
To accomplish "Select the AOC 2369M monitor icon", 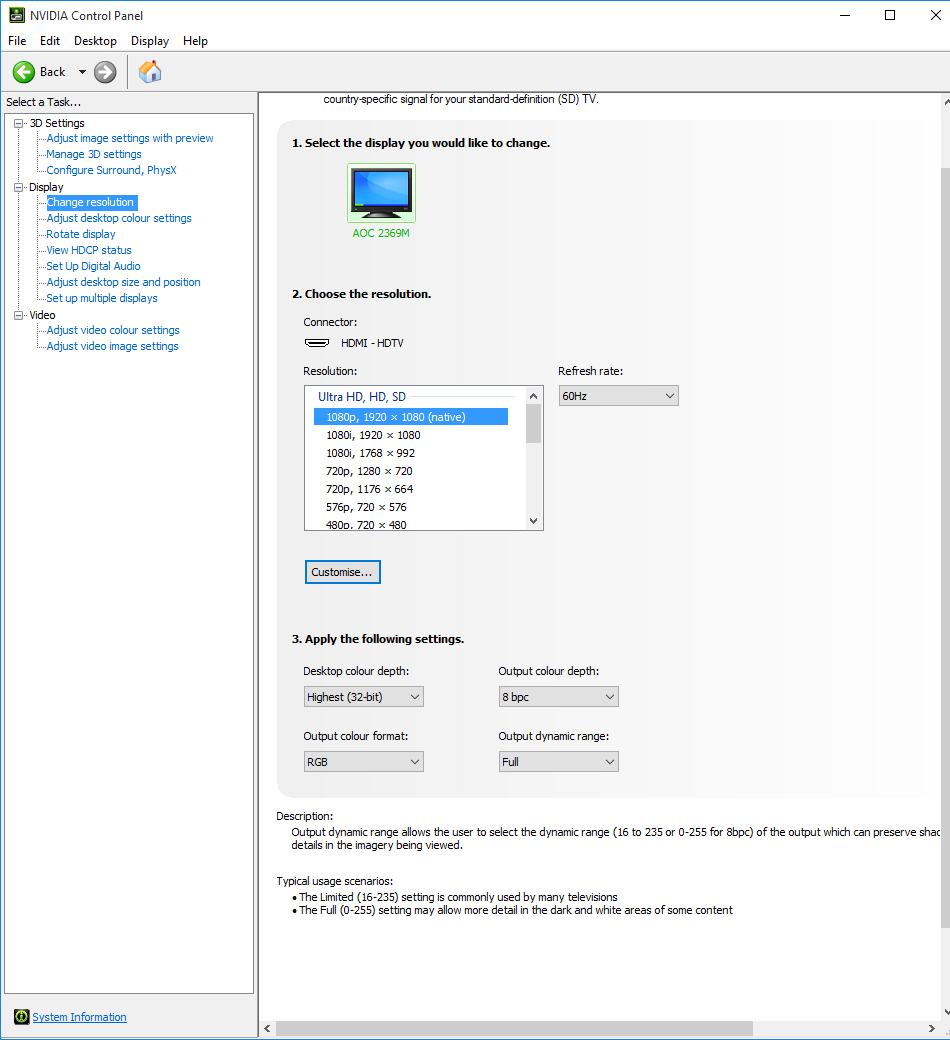I will [x=381, y=193].
